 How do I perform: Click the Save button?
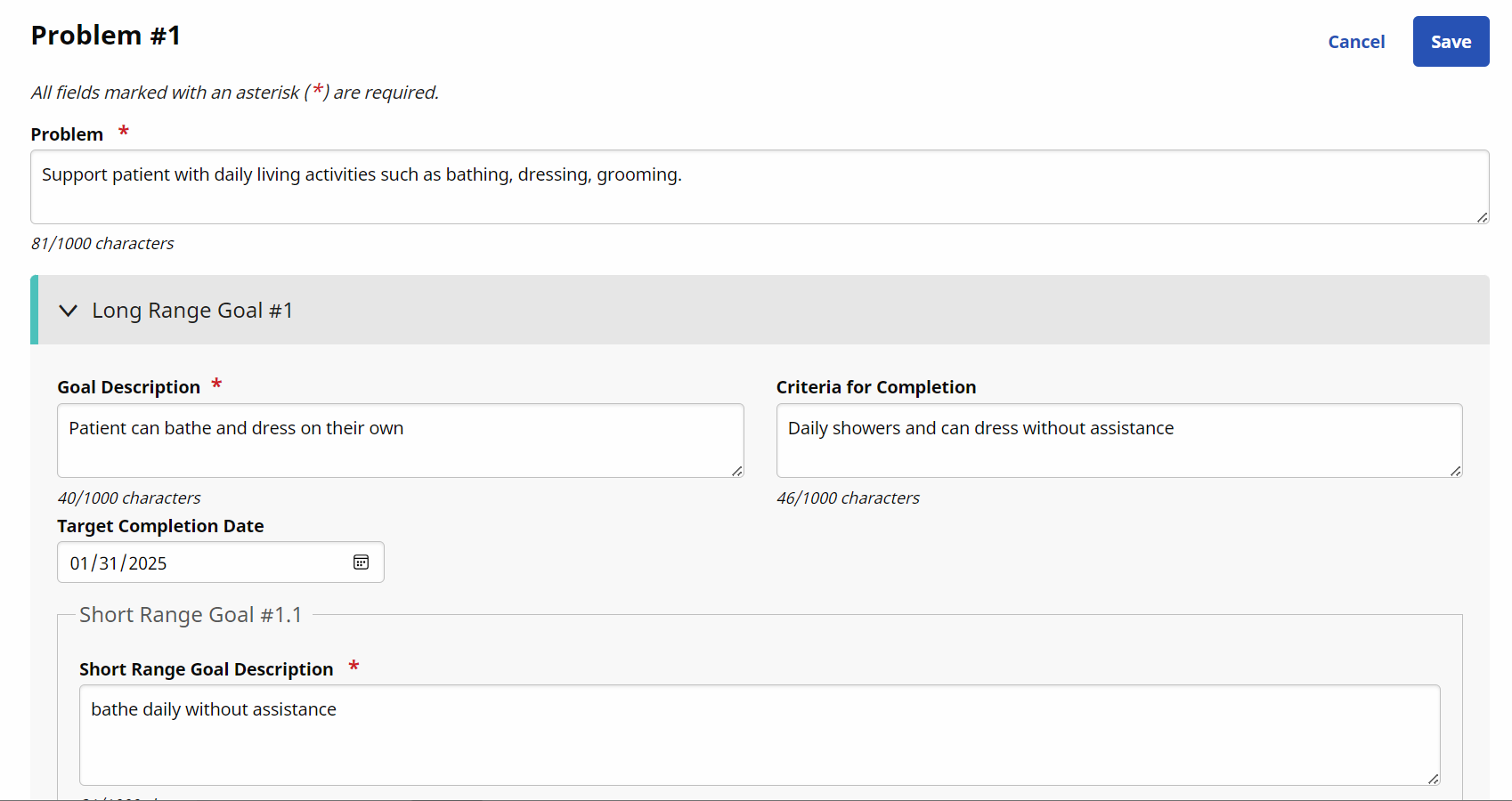coord(1451,42)
